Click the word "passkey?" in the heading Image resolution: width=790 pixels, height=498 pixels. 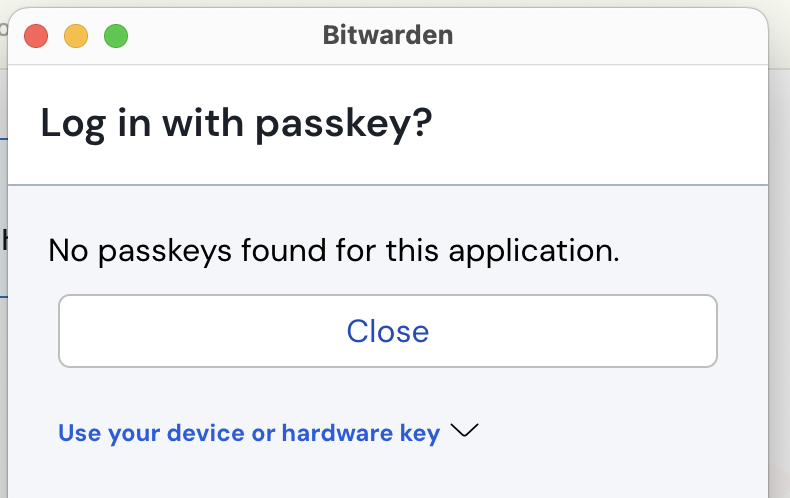click(344, 124)
